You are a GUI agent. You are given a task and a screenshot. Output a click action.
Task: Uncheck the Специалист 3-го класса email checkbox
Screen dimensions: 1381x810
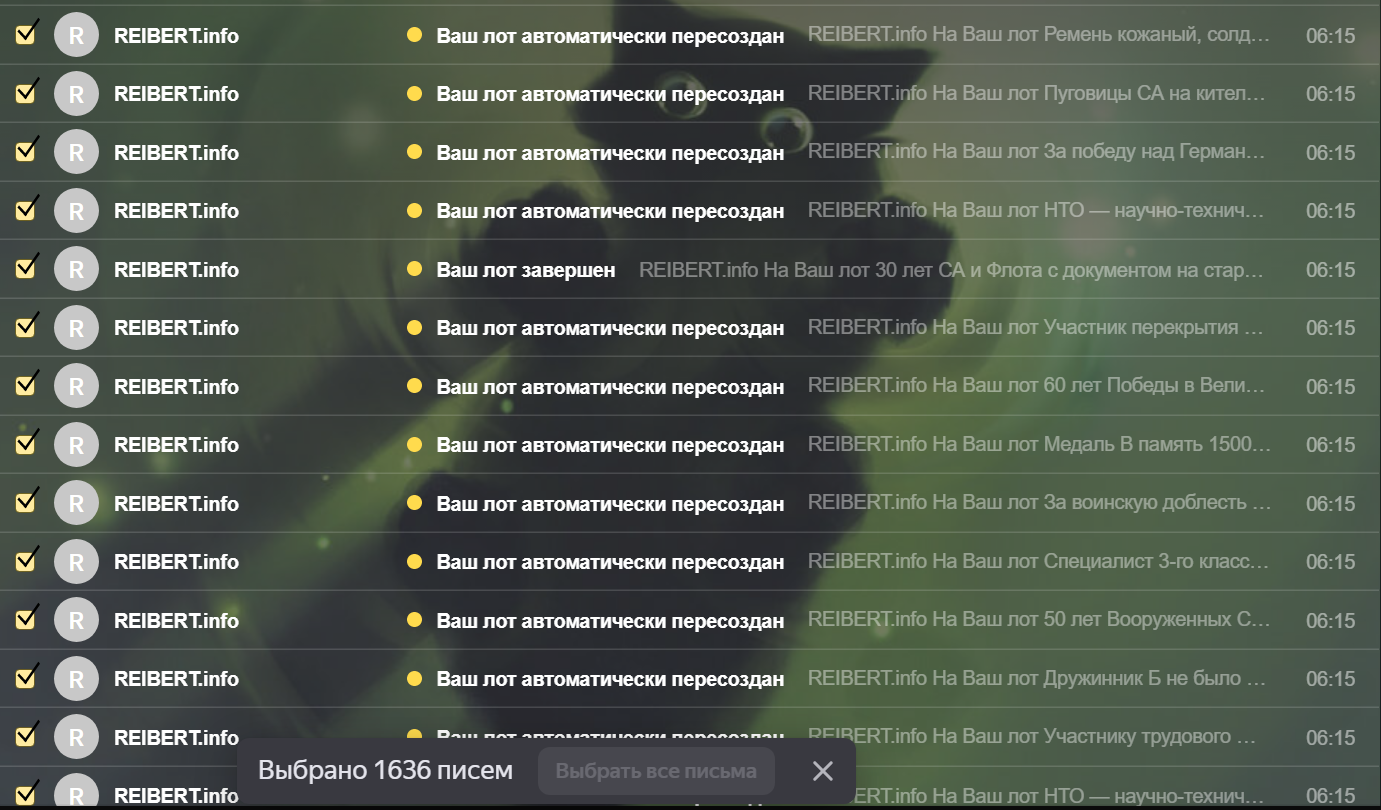[26, 562]
